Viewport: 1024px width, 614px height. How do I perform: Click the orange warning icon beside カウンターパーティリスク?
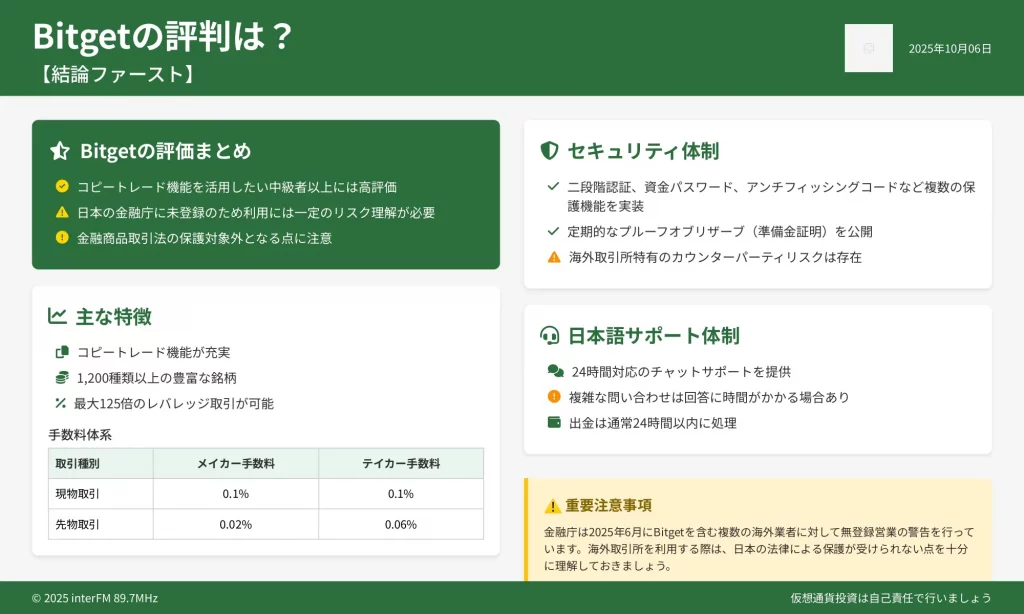tap(554, 257)
